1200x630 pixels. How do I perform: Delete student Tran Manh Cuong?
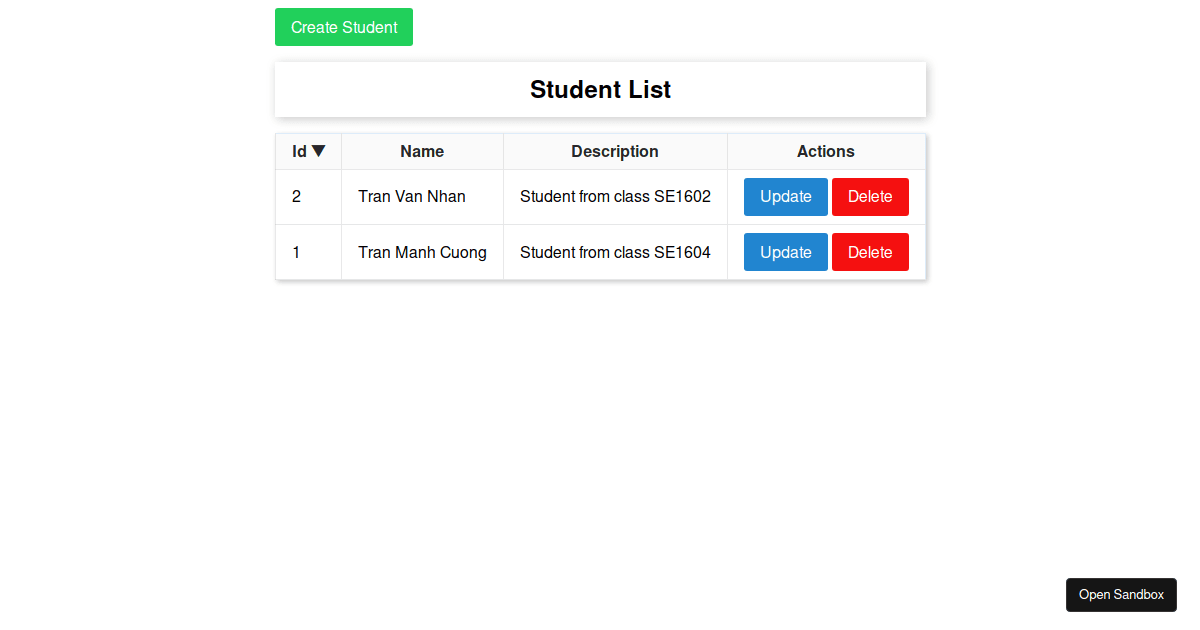[870, 252]
